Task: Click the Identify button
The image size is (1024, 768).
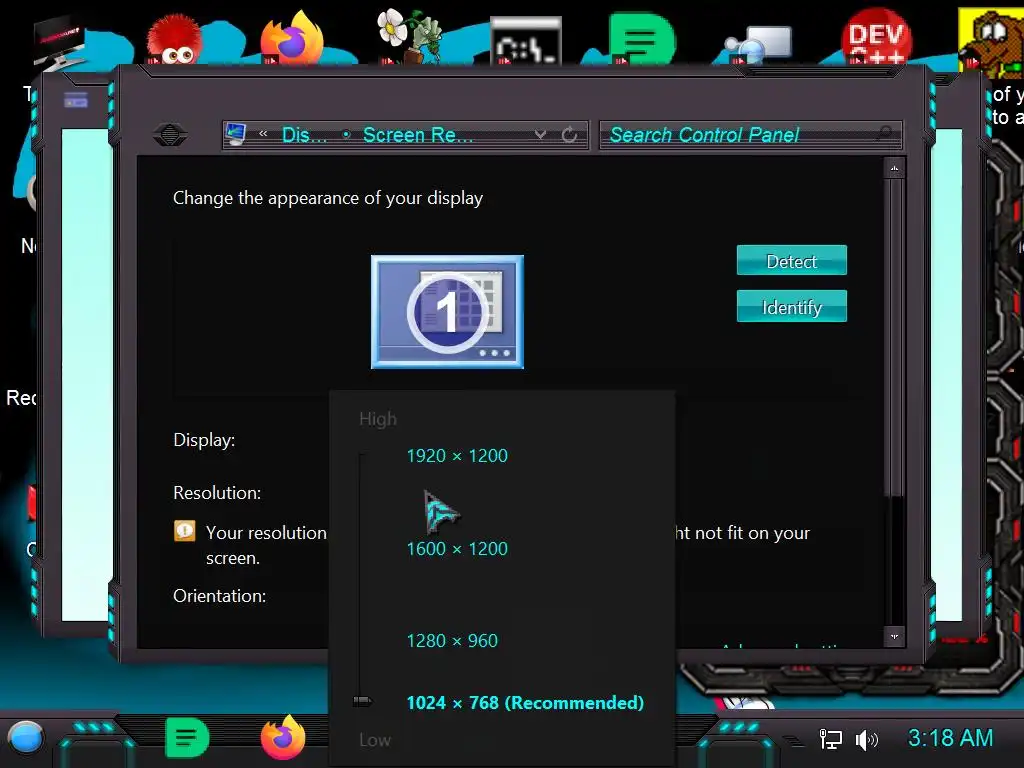Action: [792, 306]
